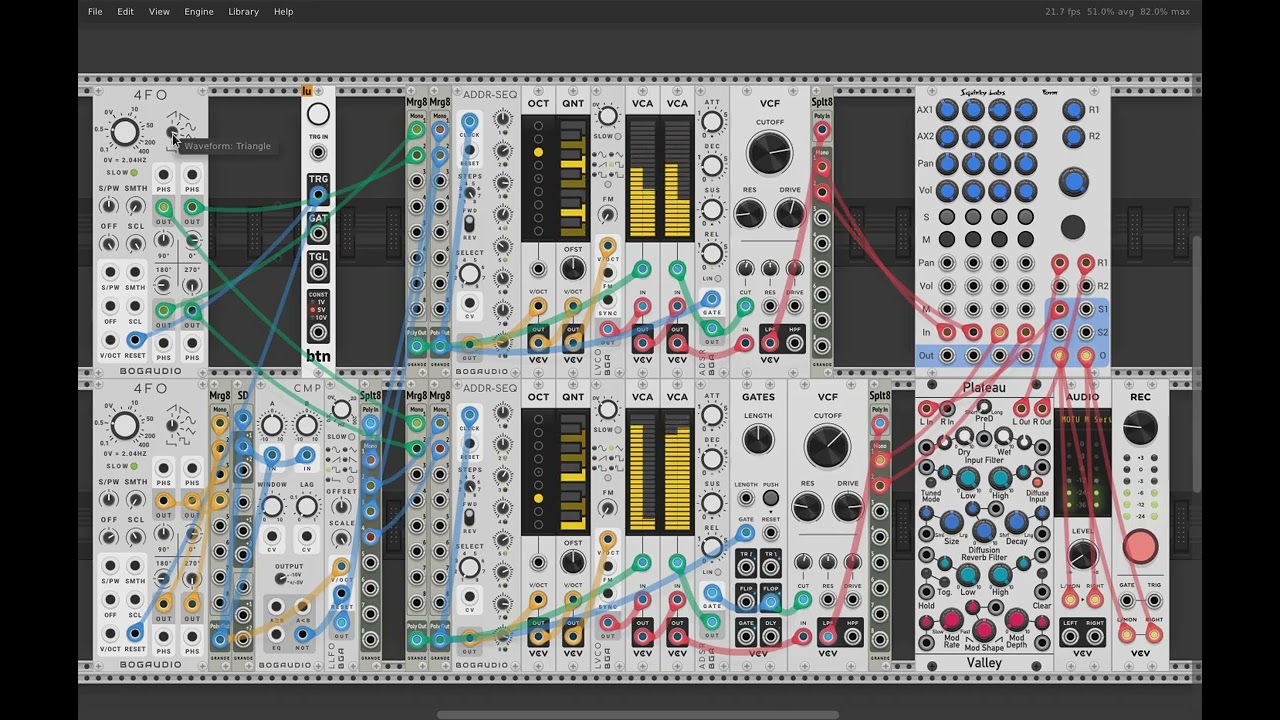Click the fps statistics readout in menu bar
The width and height of the screenshot is (1280, 720).
[x=1117, y=12]
